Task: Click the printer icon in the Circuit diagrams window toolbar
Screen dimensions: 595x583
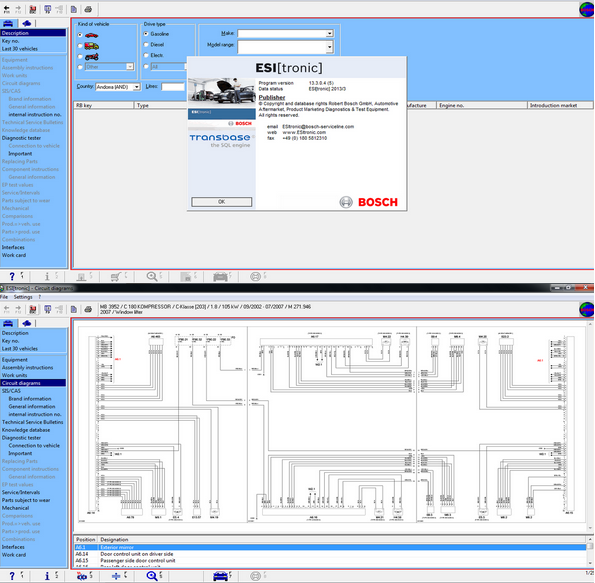Action: pyautogui.click(x=88, y=309)
